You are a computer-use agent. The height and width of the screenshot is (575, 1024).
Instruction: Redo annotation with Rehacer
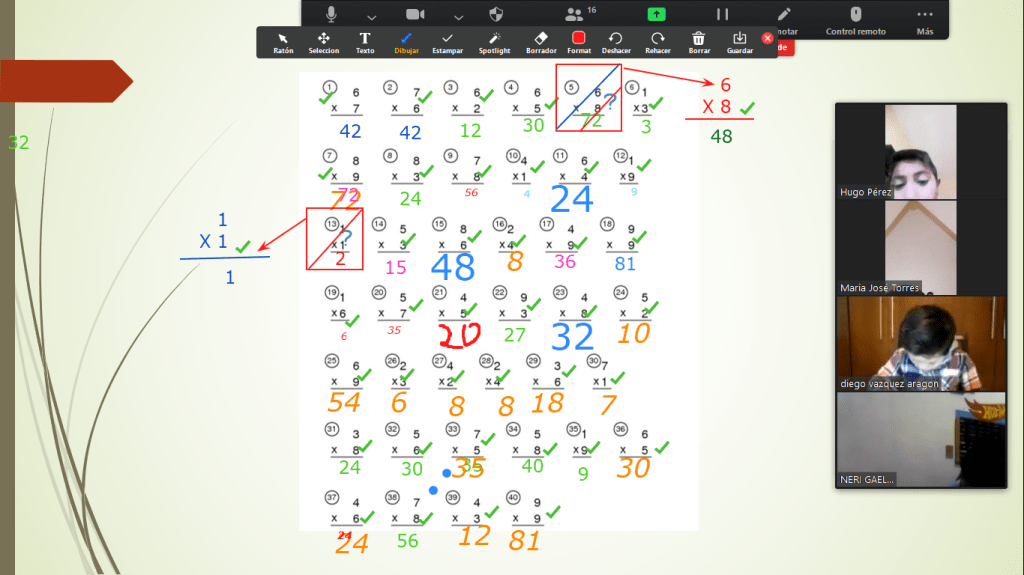click(x=657, y=42)
